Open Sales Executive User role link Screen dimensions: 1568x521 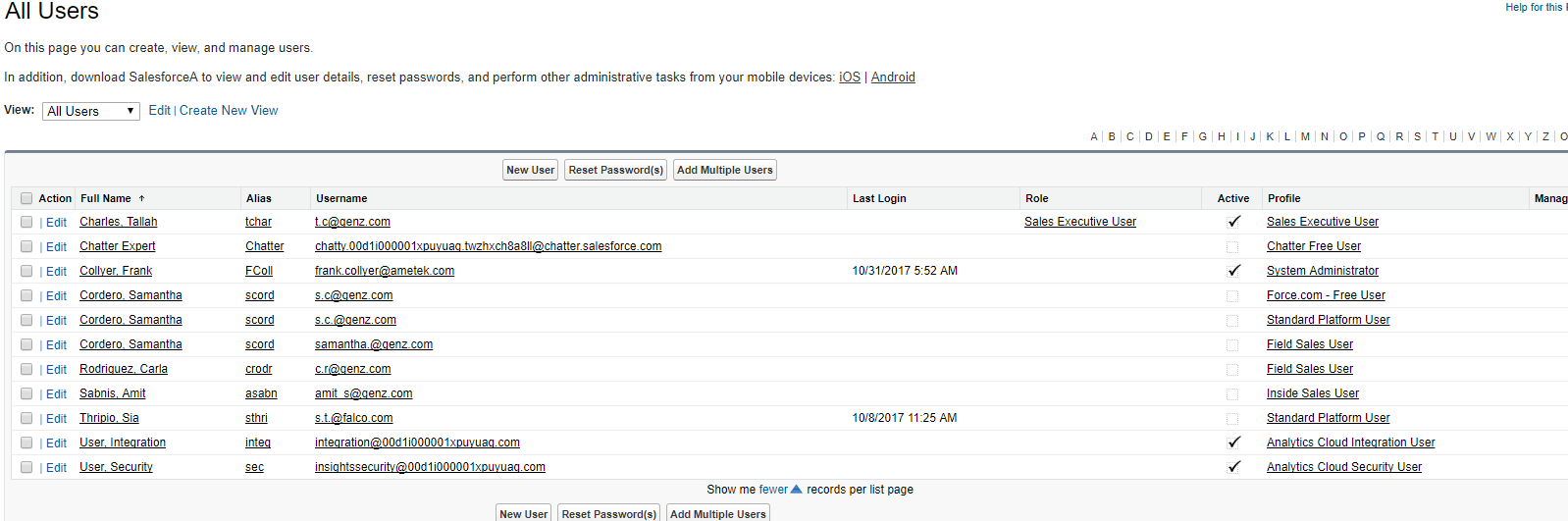point(1079,222)
